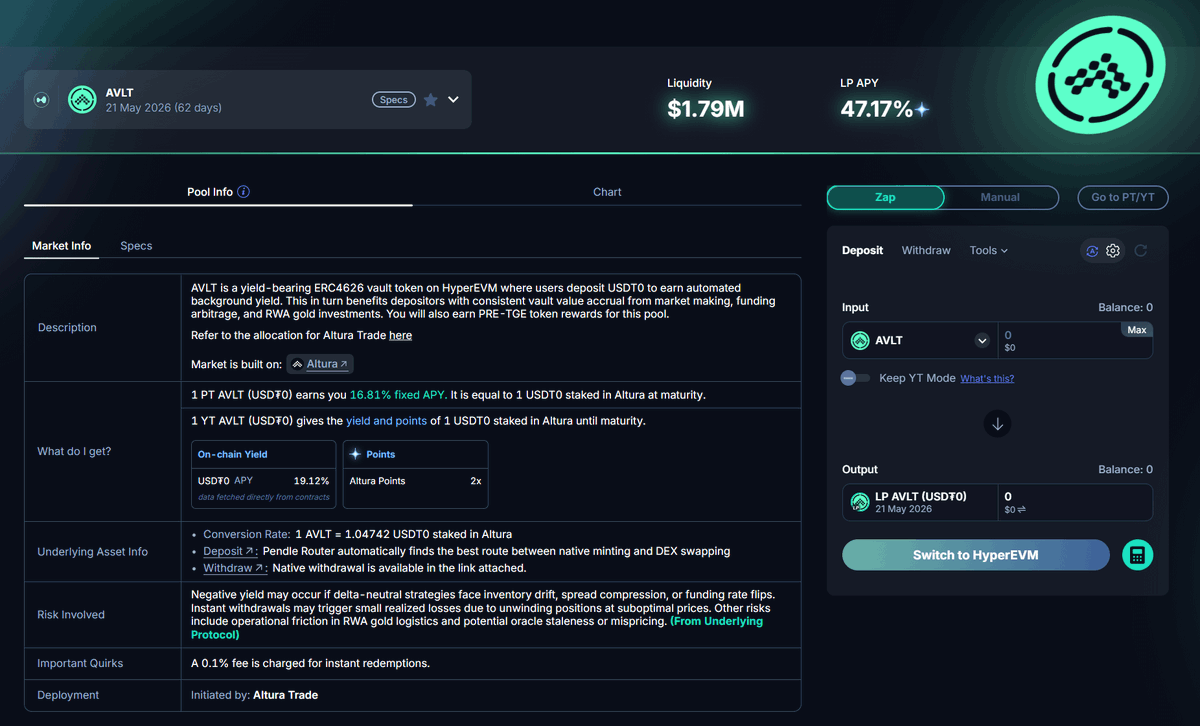Switch to the Chart tab

pyautogui.click(x=607, y=192)
